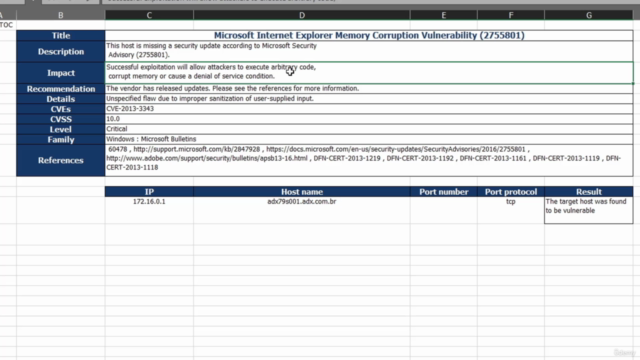Click the Result table header
Screen dimensions: 640x360
click(x=589, y=191)
